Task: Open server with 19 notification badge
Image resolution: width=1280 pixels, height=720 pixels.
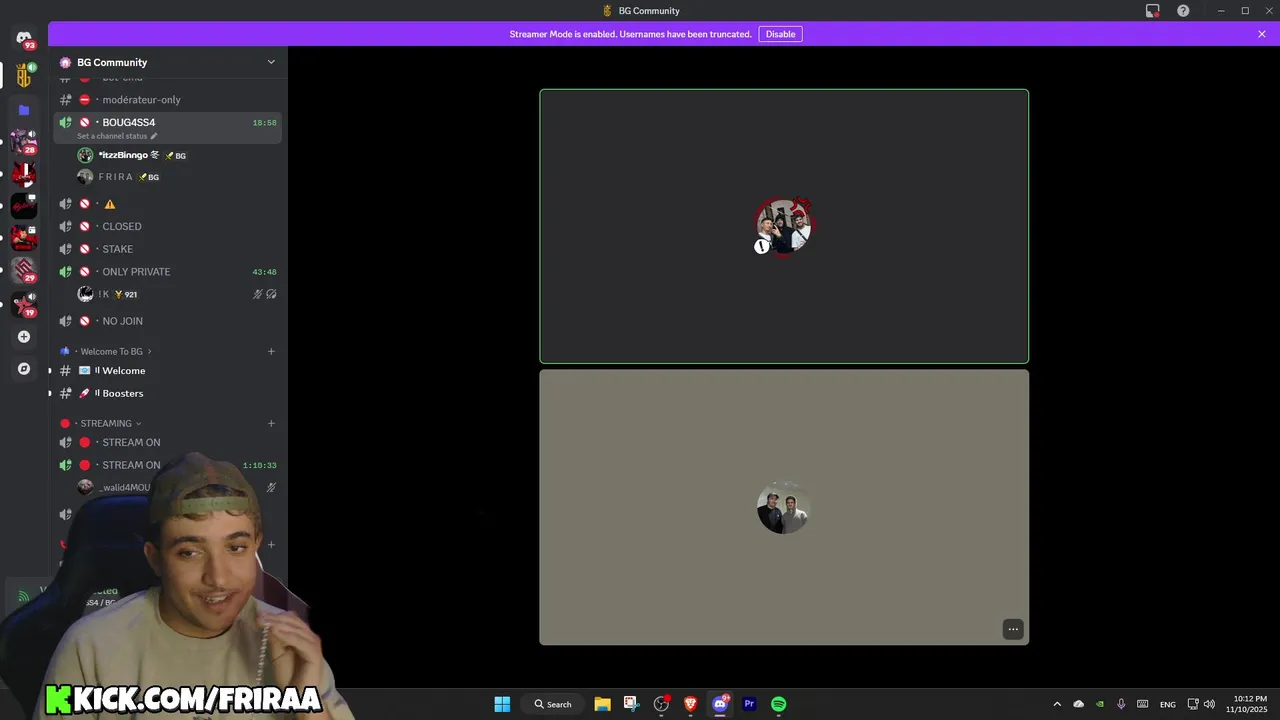Action: (x=24, y=304)
